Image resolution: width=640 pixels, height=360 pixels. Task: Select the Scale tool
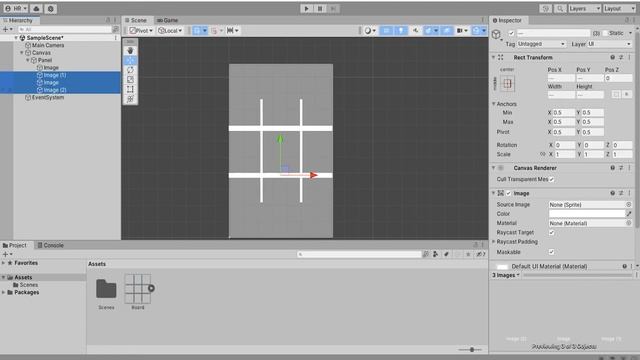[x=130, y=80]
